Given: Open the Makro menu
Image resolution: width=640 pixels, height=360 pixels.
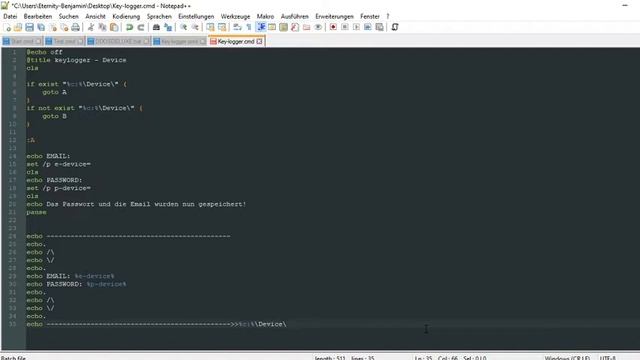Looking at the screenshot, I should pyautogui.click(x=265, y=16).
